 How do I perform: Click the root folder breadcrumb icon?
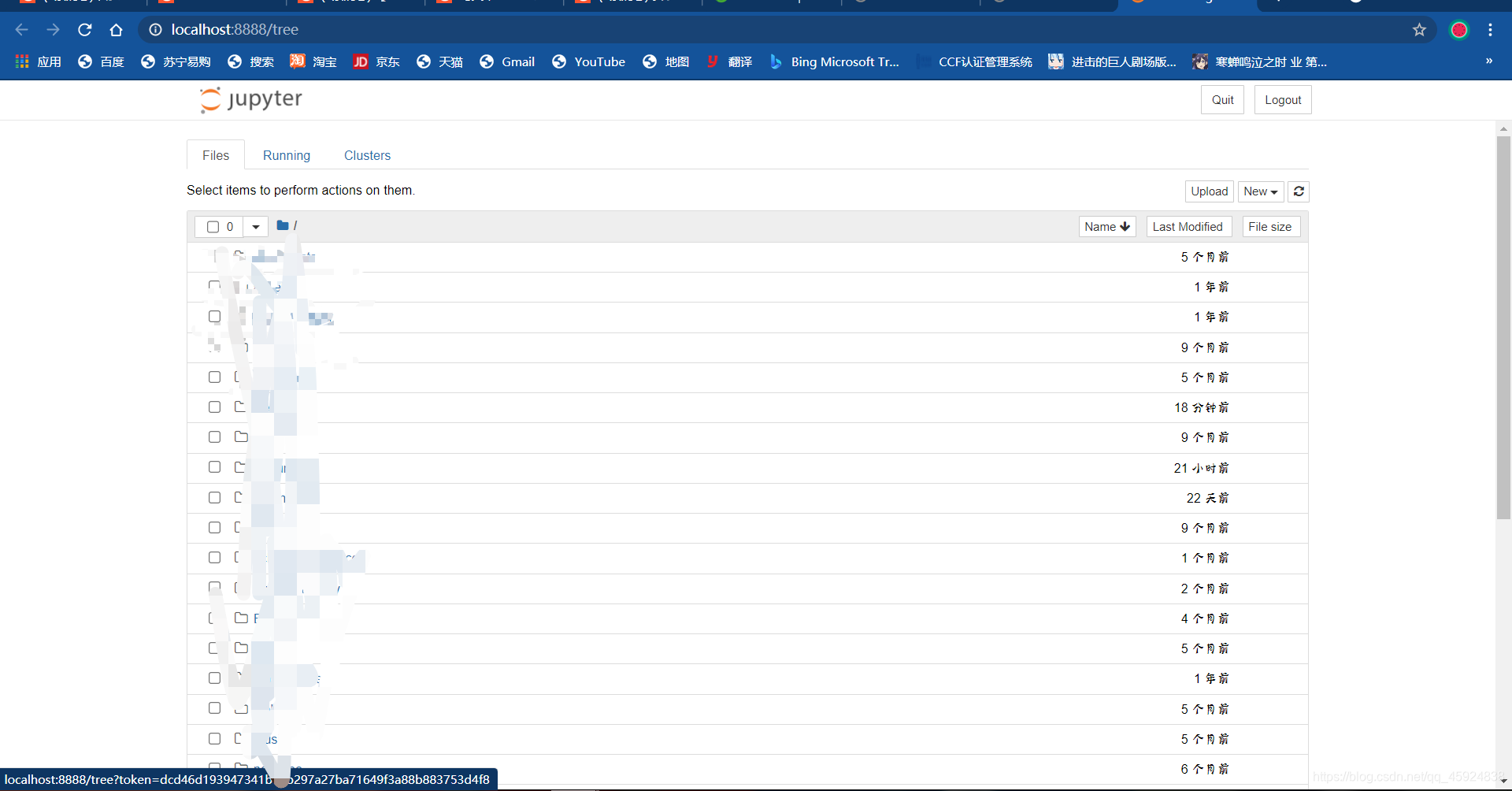[283, 225]
